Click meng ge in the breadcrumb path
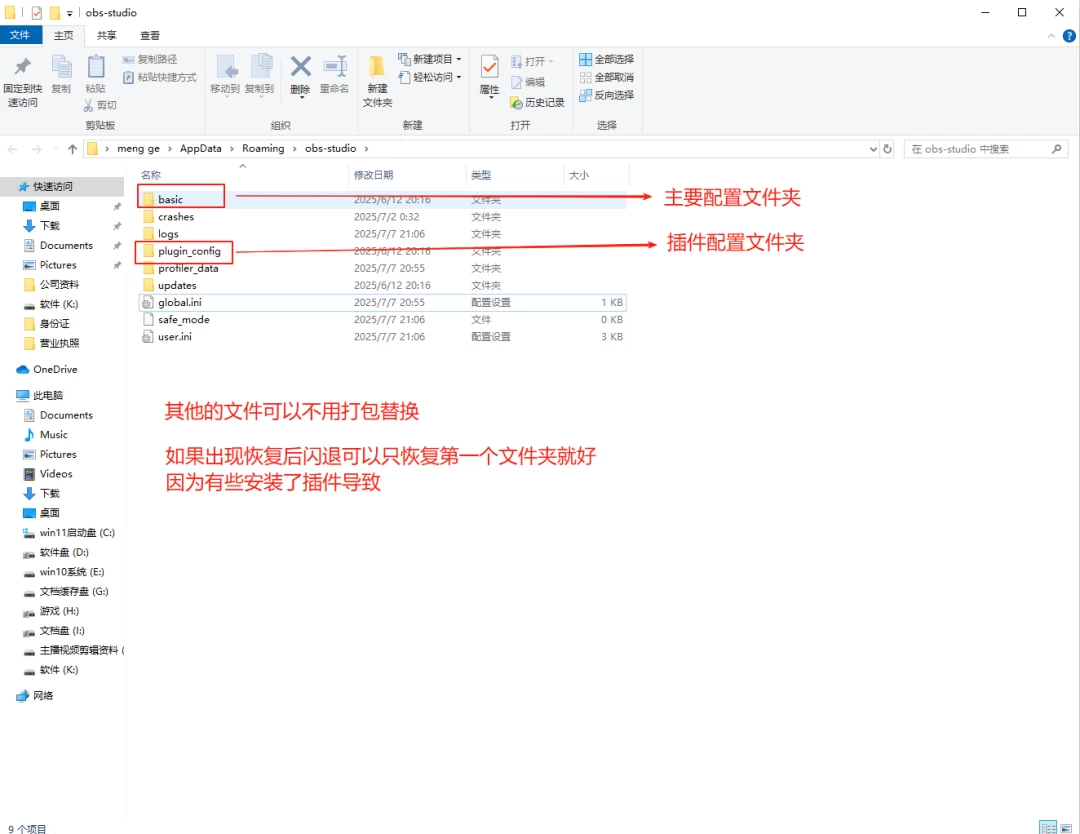Screen dimensions: 1080x834 click(138, 149)
